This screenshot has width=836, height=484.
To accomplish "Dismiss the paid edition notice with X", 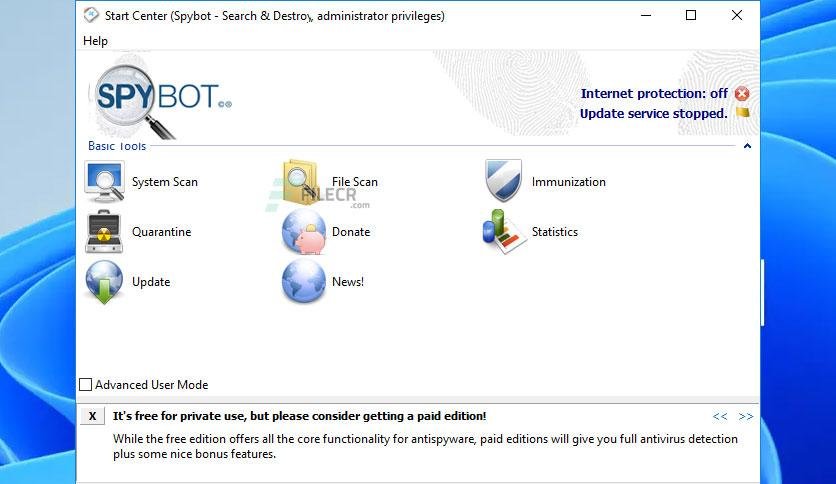I will tap(92, 416).
